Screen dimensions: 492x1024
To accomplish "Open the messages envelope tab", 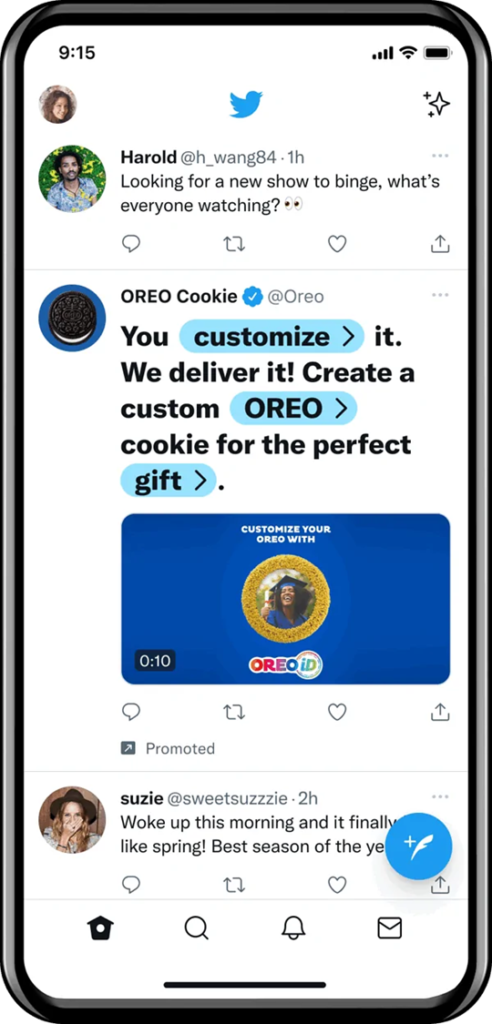I will 389,927.
